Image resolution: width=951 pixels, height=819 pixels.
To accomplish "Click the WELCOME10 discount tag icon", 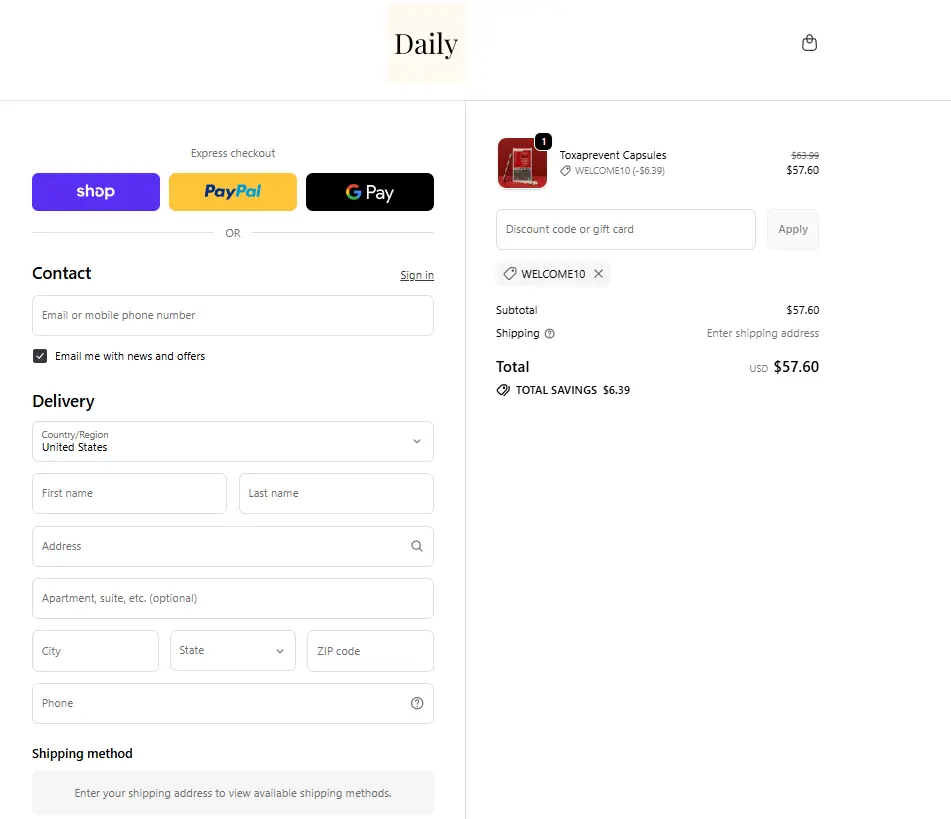I will click(510, 274).
